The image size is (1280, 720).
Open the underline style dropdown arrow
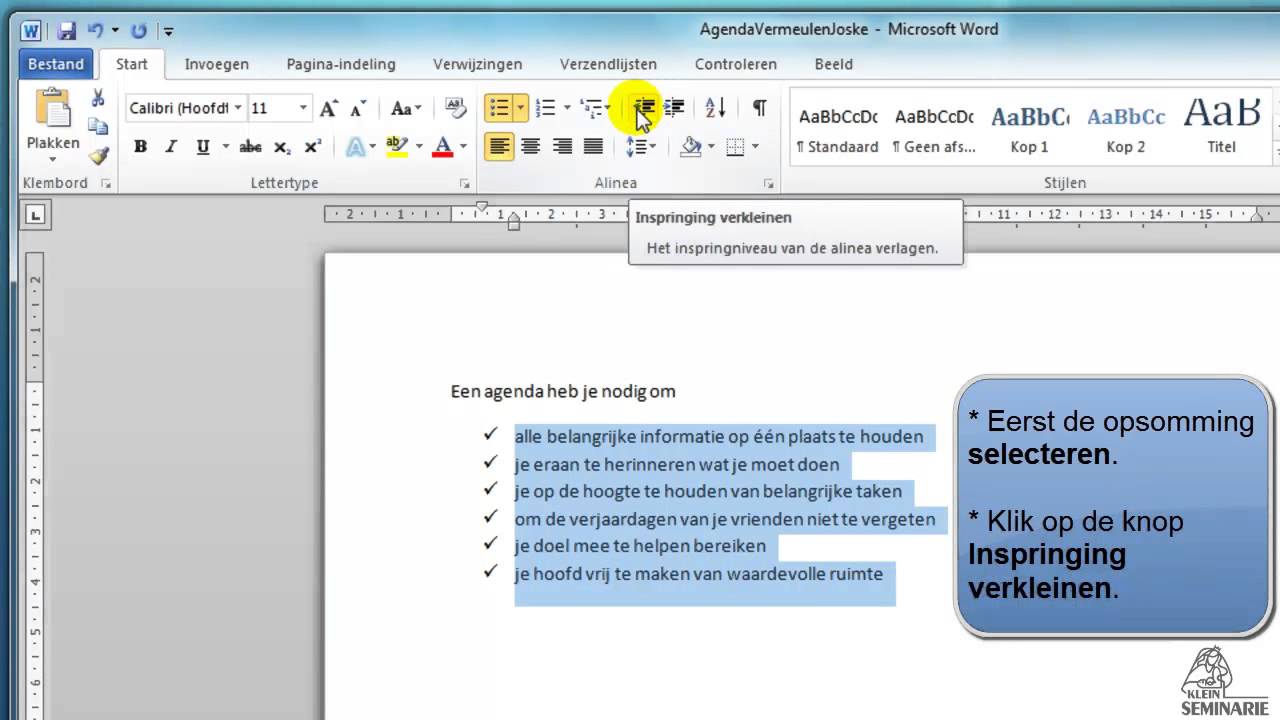[225, 147]
